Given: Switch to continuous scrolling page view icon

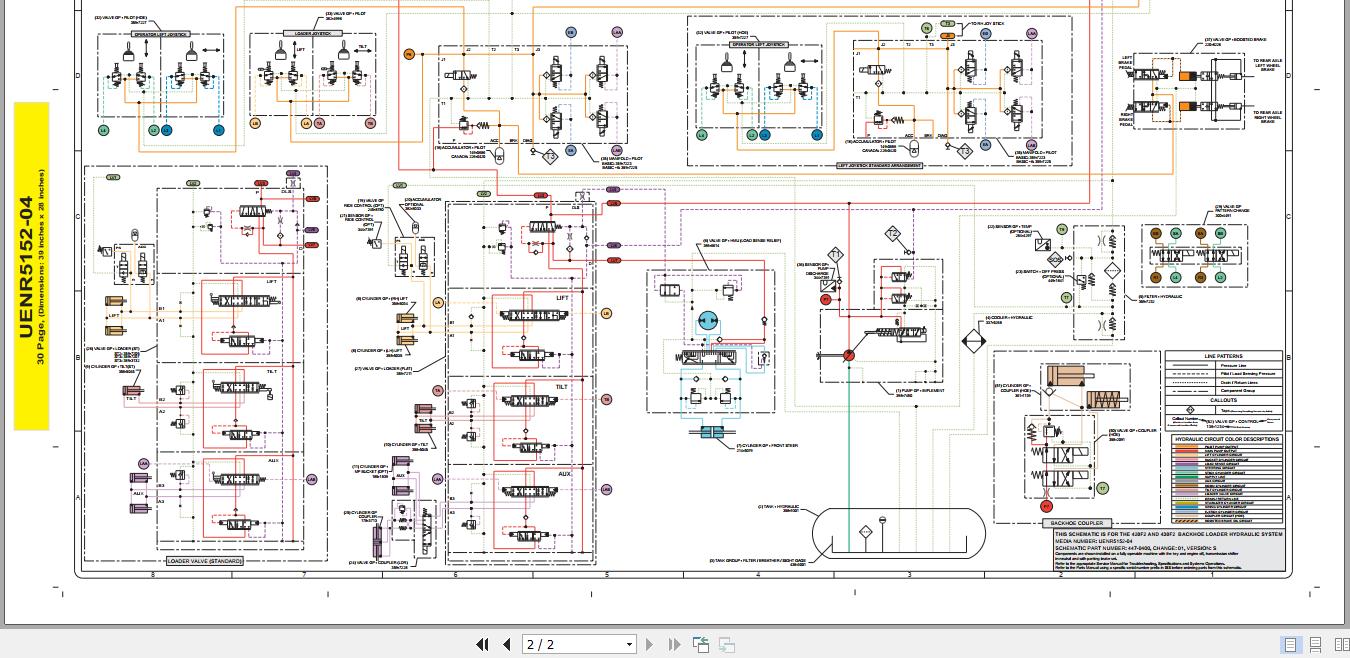Looking at the screenshot, I should click(1315, 645).
